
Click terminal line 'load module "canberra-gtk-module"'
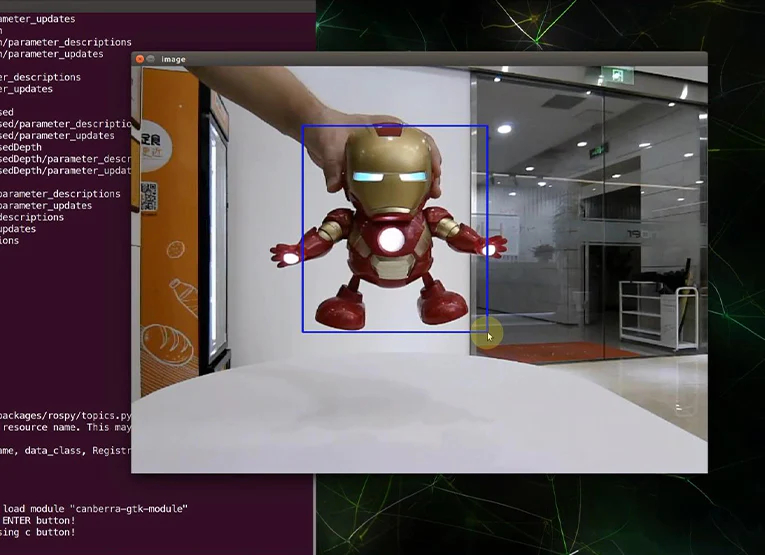point(95,509)
